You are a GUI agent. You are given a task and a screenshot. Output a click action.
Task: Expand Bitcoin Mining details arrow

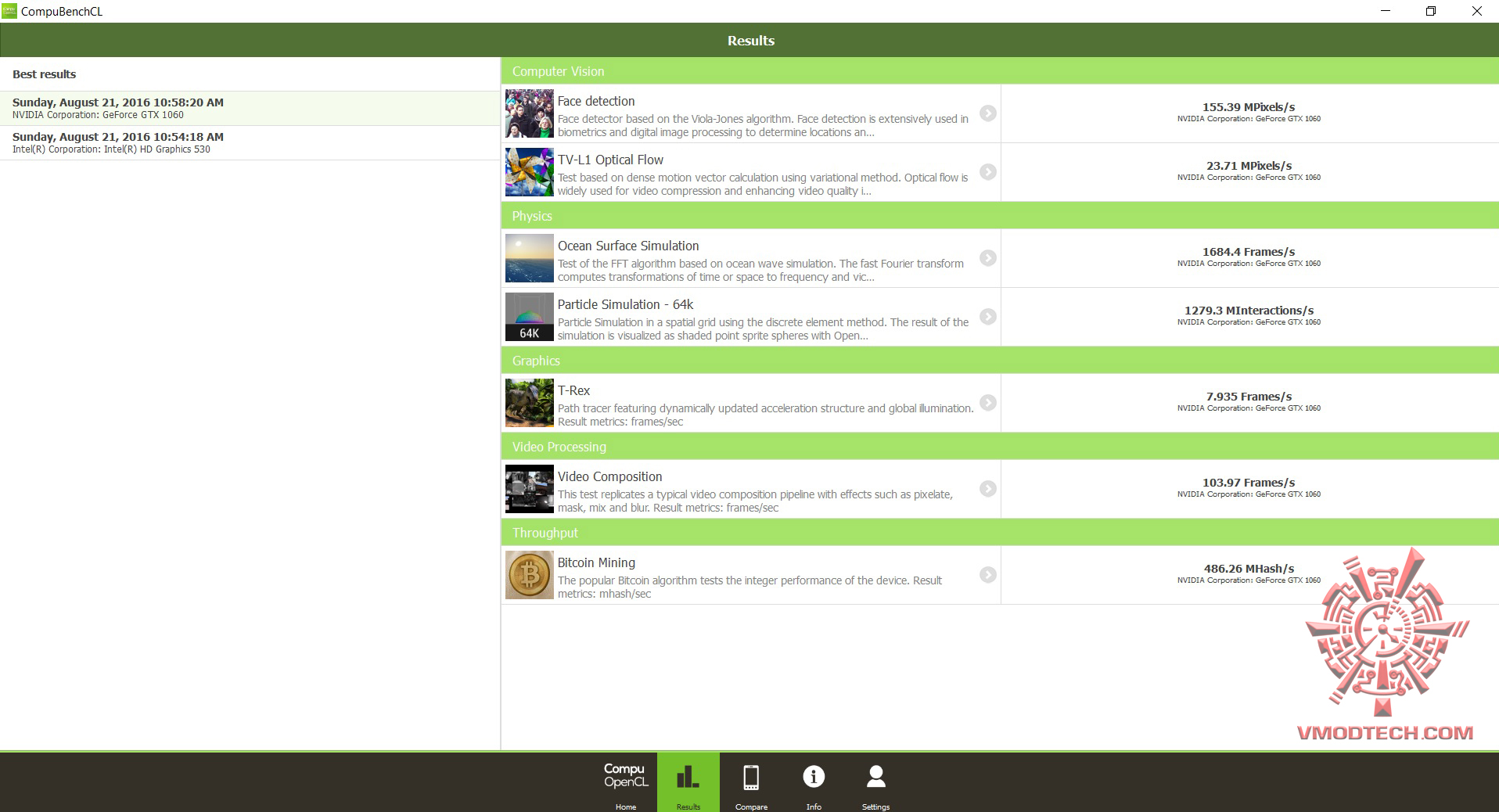[988, 575]
